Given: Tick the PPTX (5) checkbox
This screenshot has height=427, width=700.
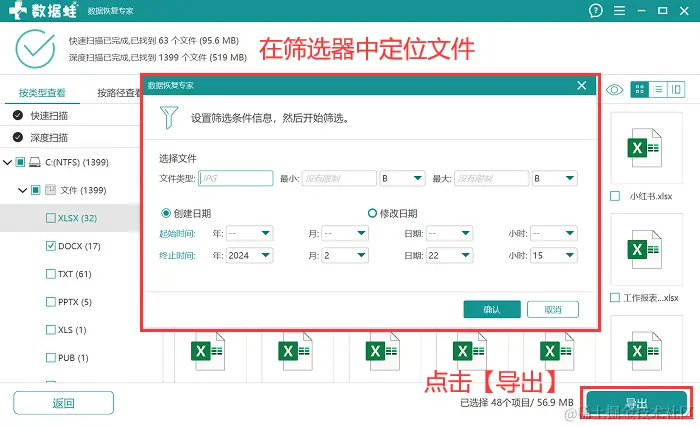Looking at the screenshot, I should [50, 302].
